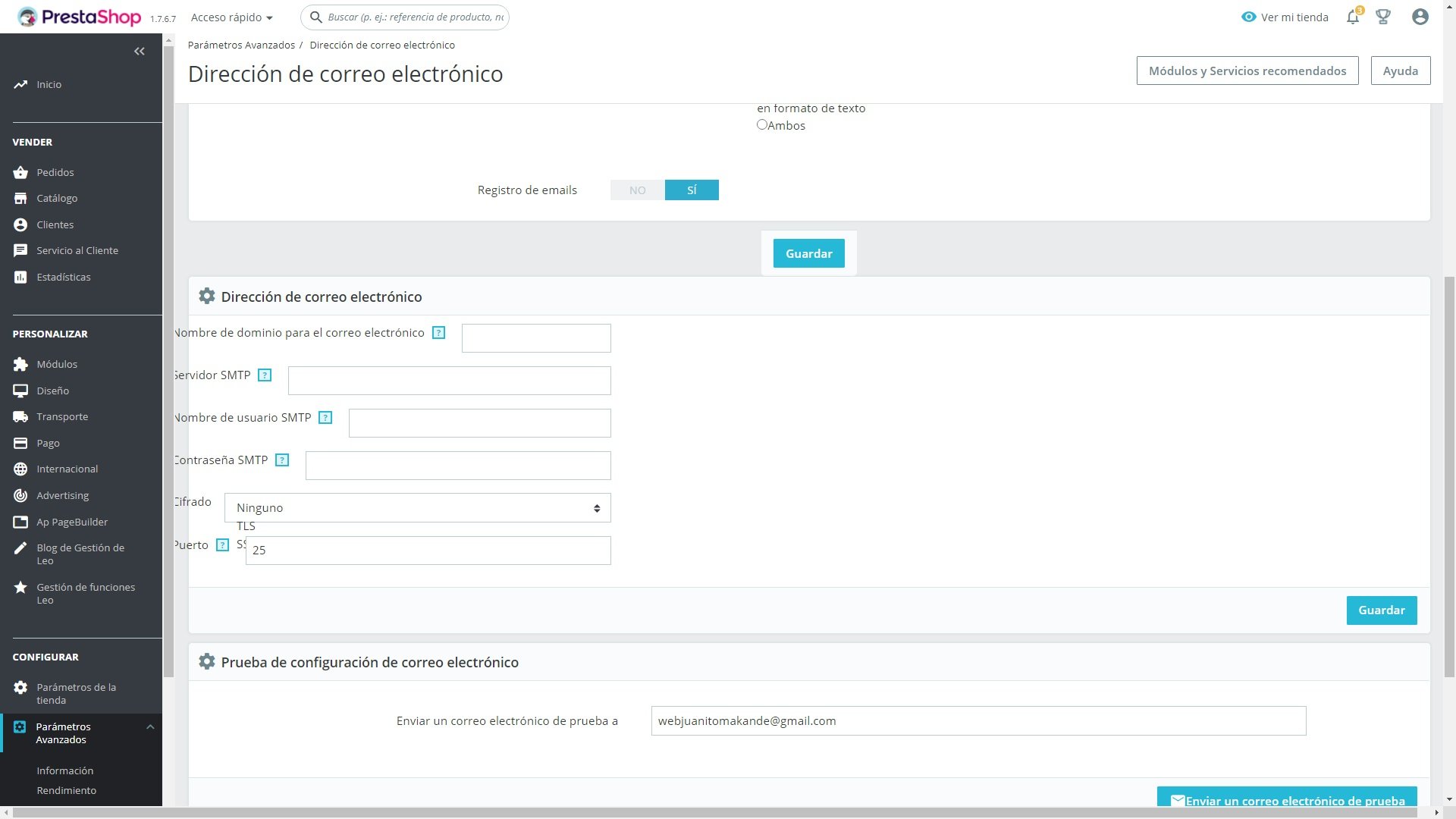This screenshot has width=1456, height=819.
Task: Click help icon for Nombre de dominio
Action: pos(438,333)
